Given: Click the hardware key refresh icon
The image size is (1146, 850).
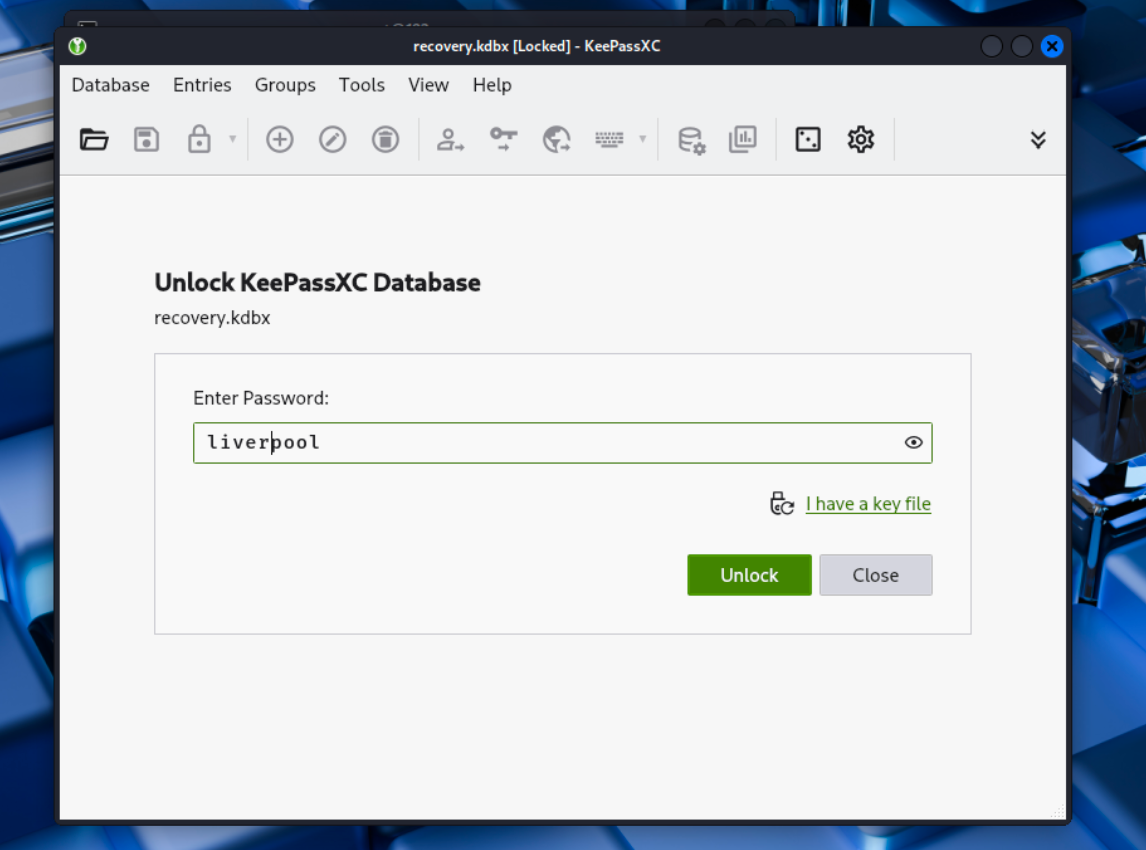Looking at the screenshot, I should point(781,504).
